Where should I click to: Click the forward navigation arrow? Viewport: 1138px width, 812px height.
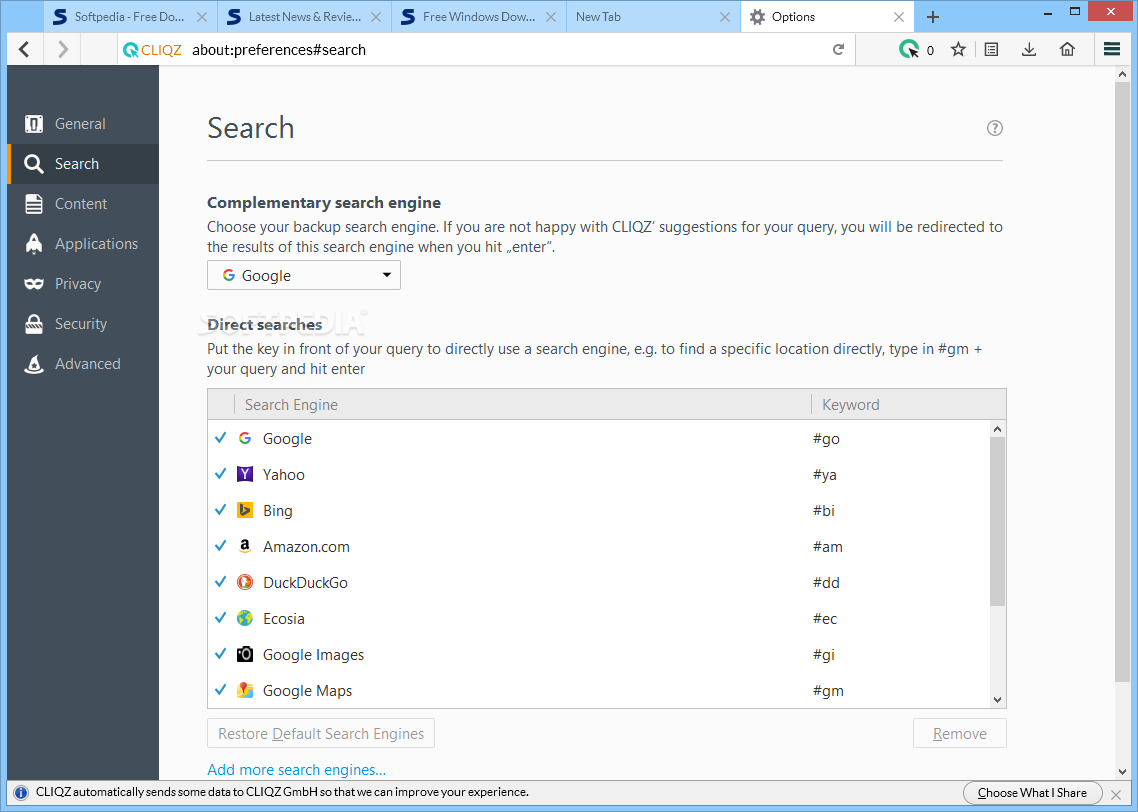tap(62, 49)
